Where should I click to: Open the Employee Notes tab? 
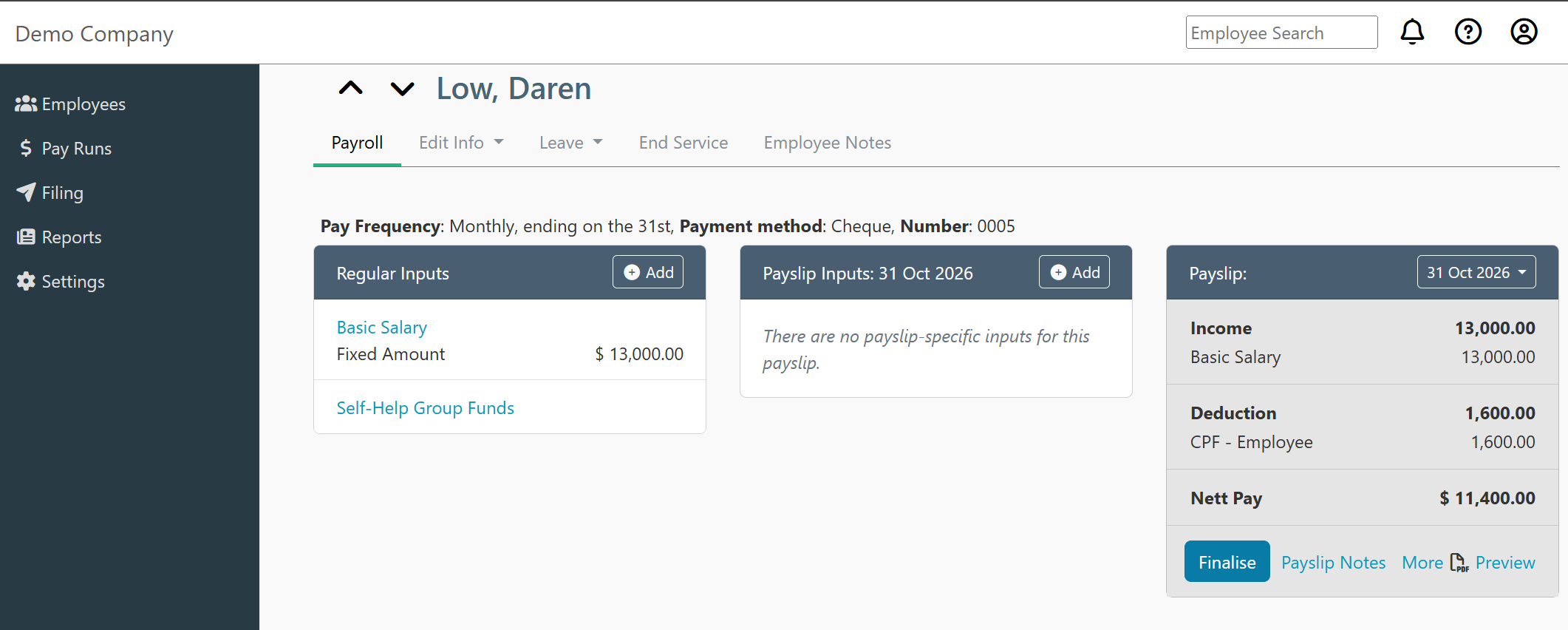point(828,143)
